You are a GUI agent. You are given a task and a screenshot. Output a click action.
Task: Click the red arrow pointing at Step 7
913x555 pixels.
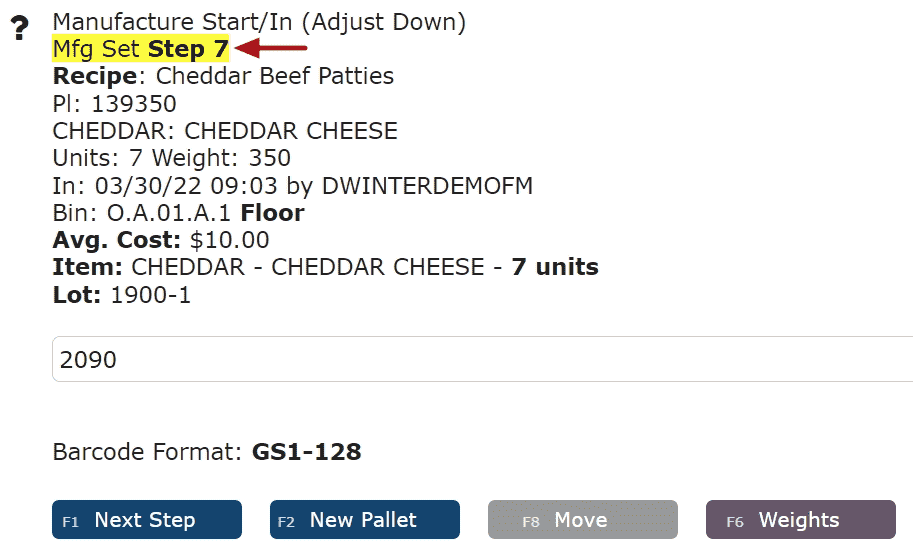271,48
